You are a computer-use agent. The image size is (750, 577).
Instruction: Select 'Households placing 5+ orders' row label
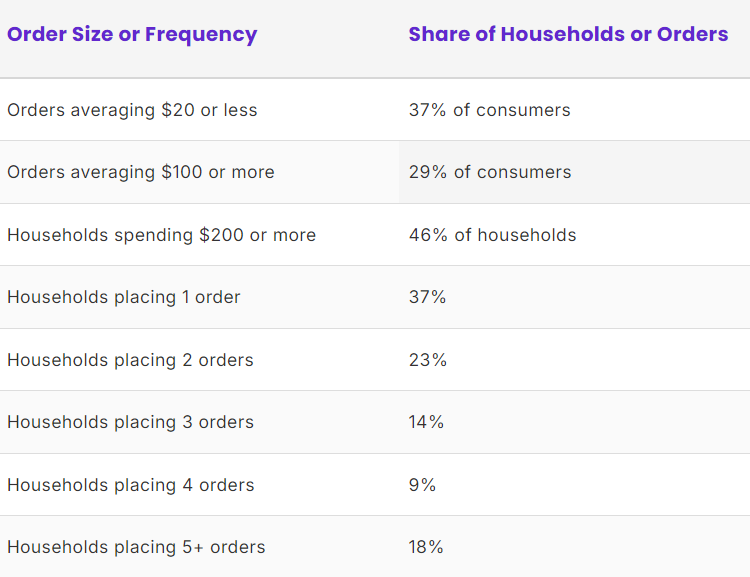(136, 547)
